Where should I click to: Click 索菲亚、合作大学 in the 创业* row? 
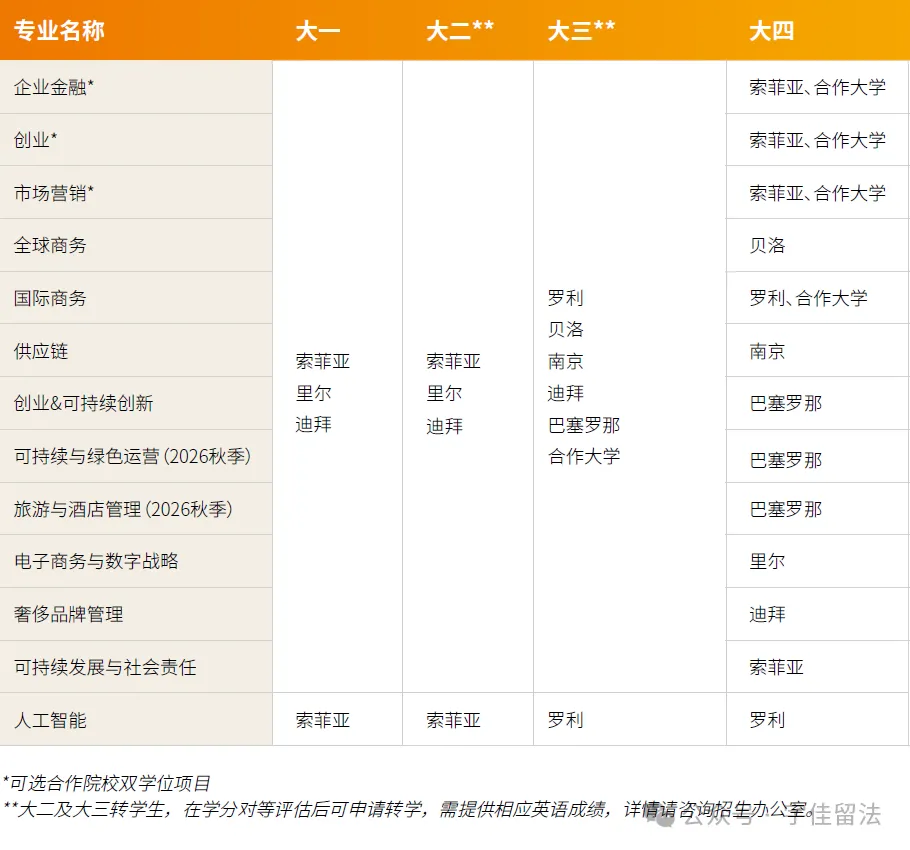click(x=817, y=140)
